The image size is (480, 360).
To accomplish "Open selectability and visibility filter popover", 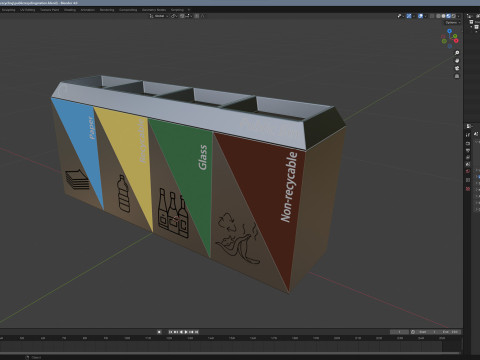I will [400, 16].
